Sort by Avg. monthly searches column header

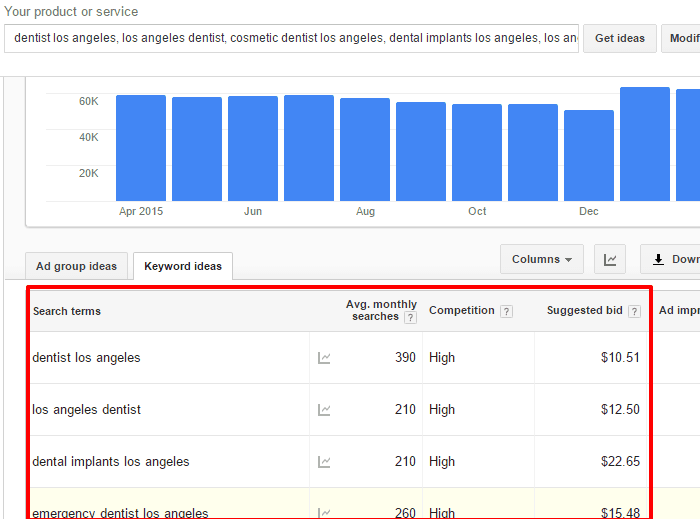point(381,310)
